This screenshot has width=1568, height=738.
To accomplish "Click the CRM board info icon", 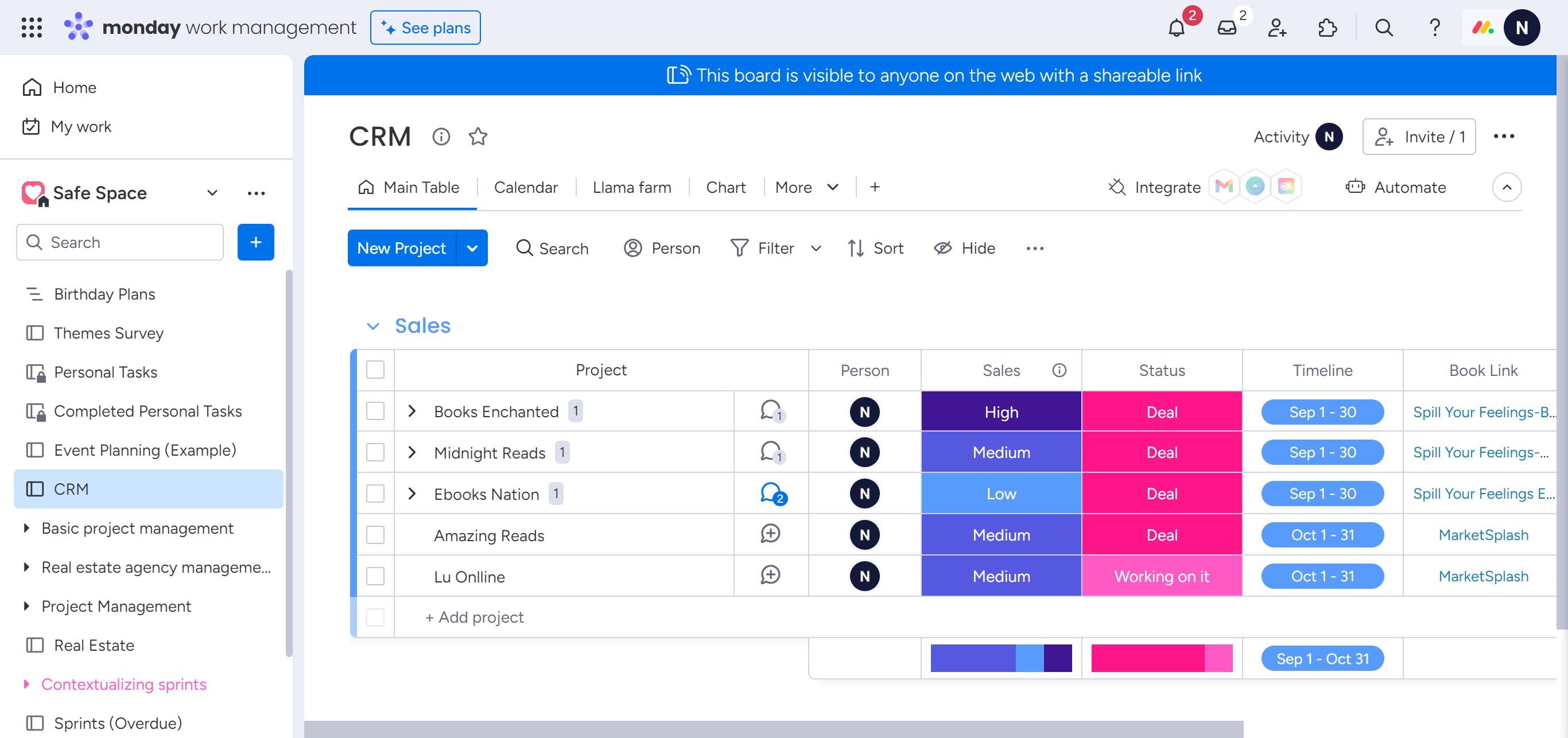I will tap(441, 136).
